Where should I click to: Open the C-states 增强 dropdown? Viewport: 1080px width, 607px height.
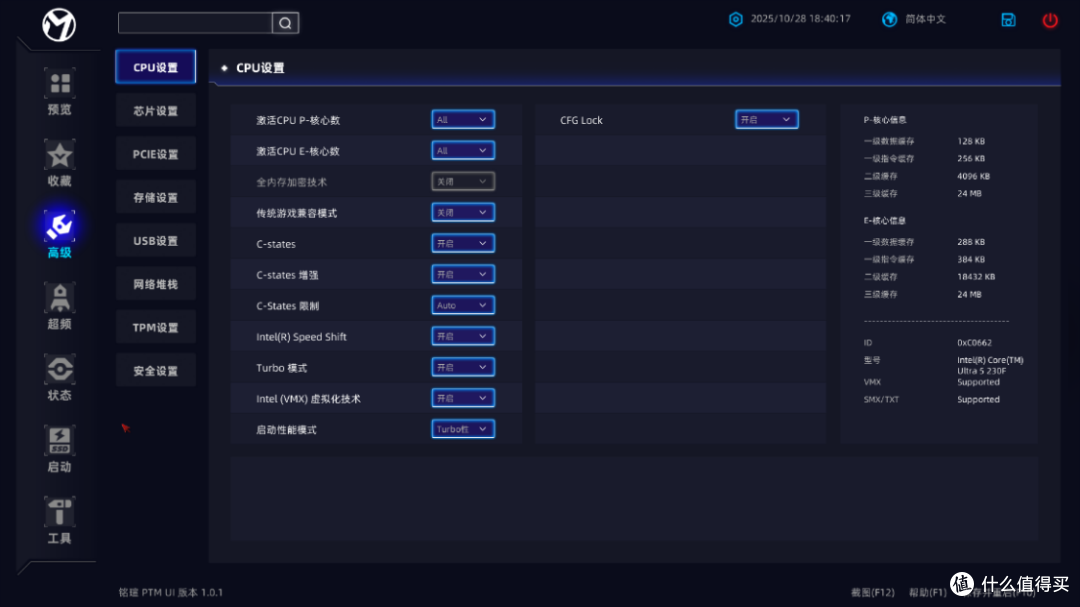click(463, 275)
